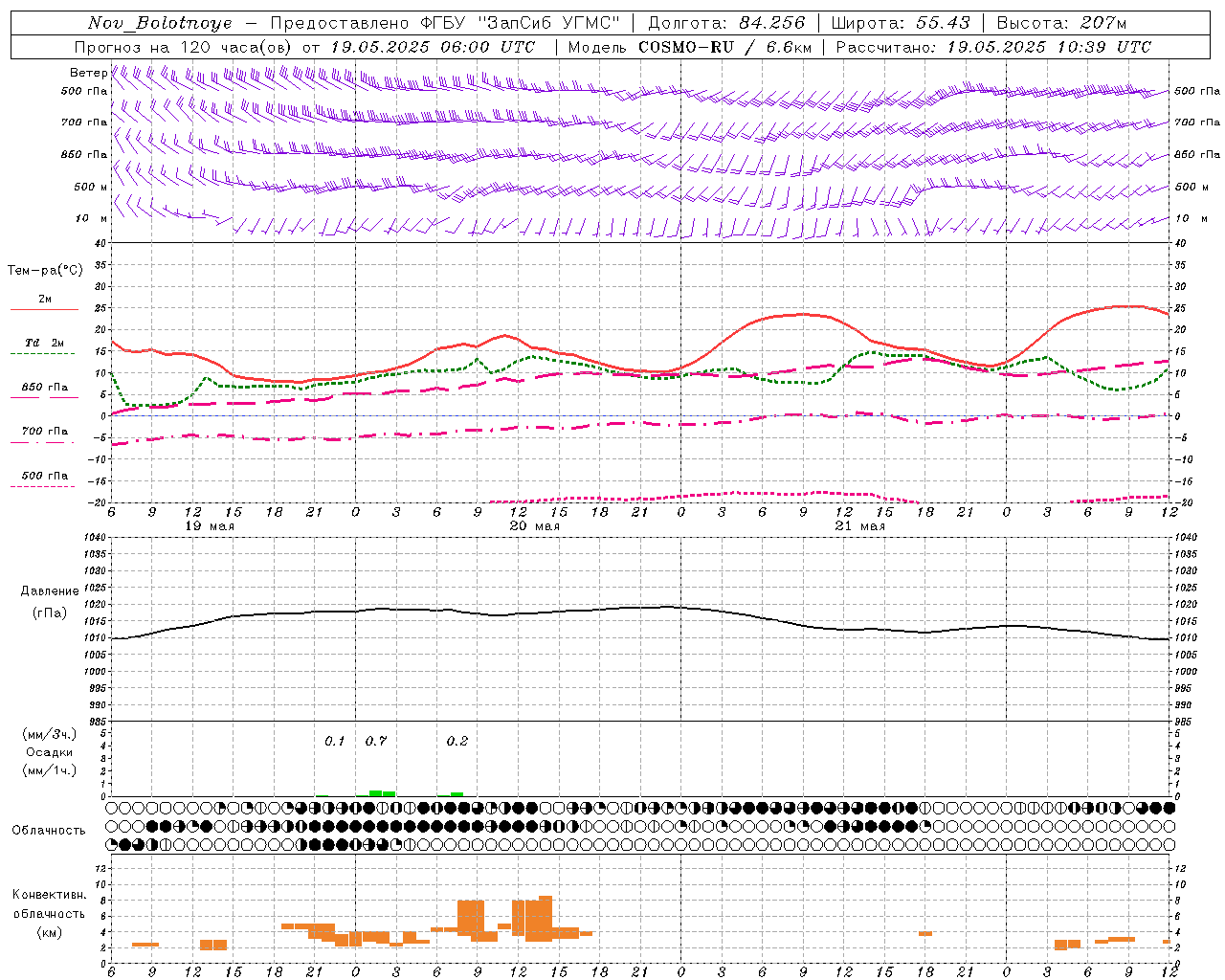Click the latitude value Широта: 55.43
1225x980 pixels.
[901, 23]
